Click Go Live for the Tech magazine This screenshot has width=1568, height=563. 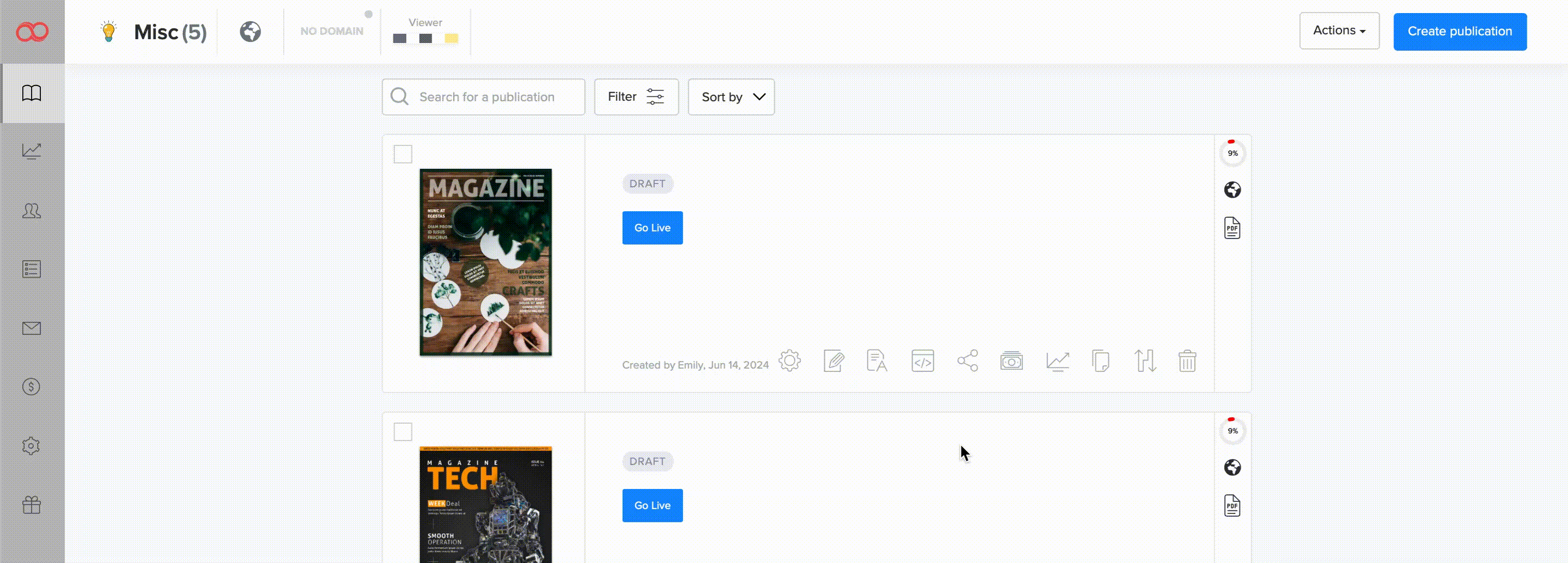[x=652, y=505]
